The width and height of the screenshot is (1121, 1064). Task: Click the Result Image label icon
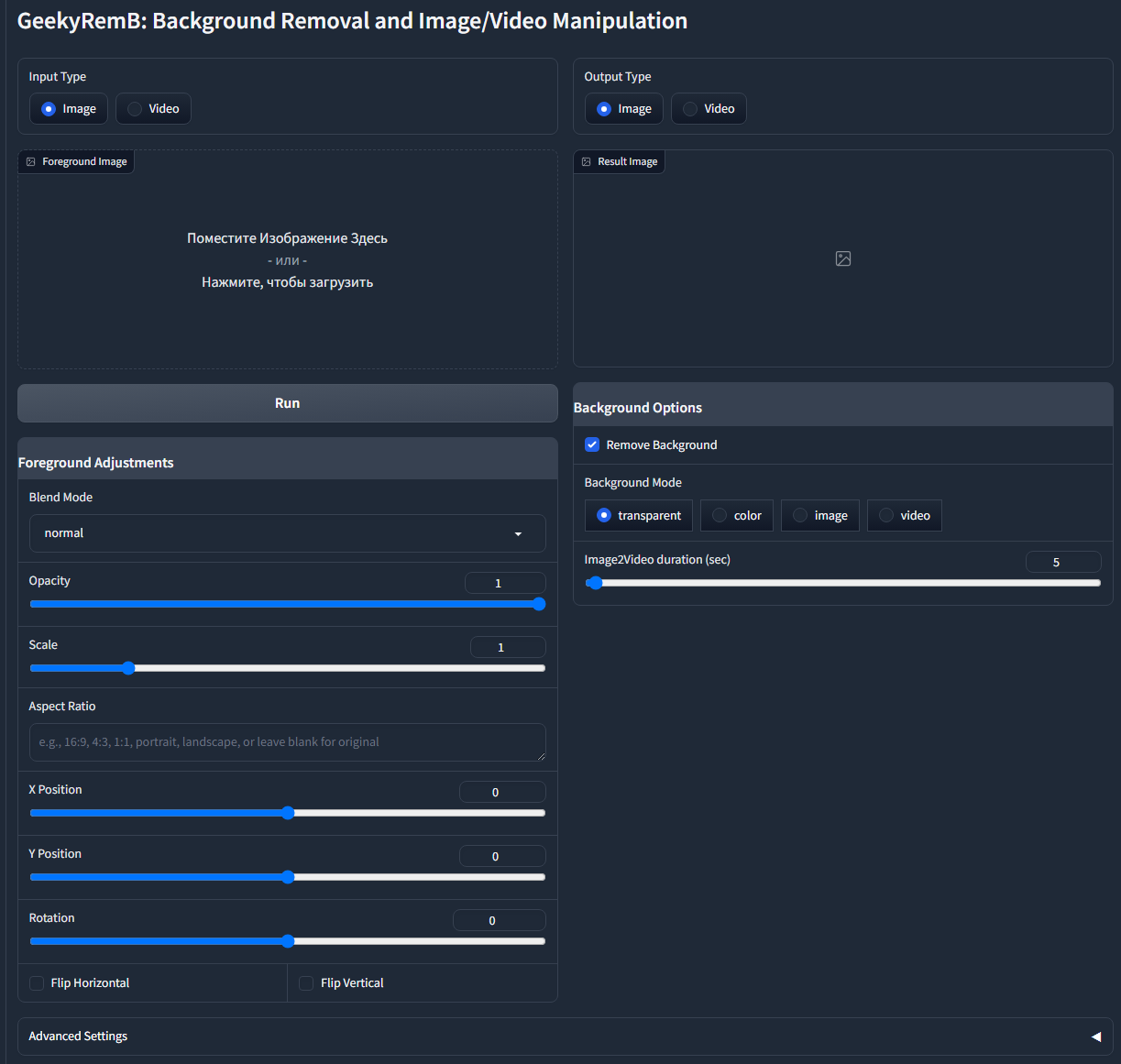tap(587, 162)
